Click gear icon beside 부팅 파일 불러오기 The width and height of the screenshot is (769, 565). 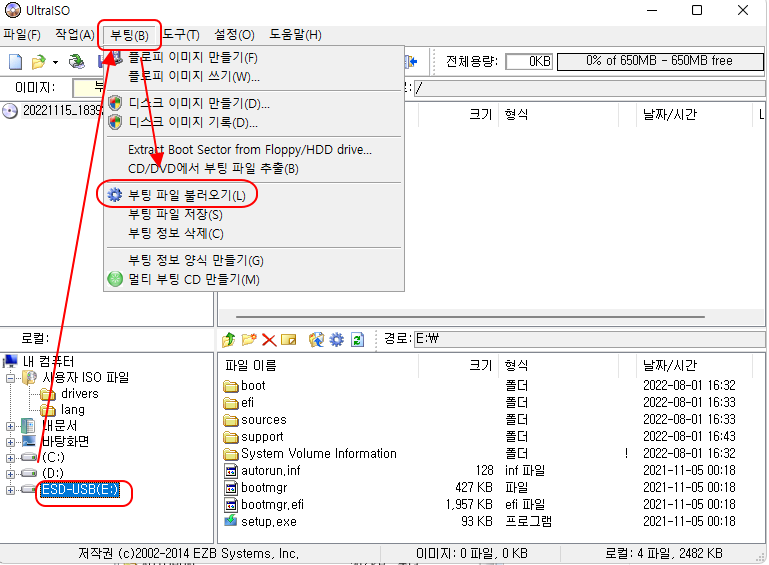tap(115, 195)
